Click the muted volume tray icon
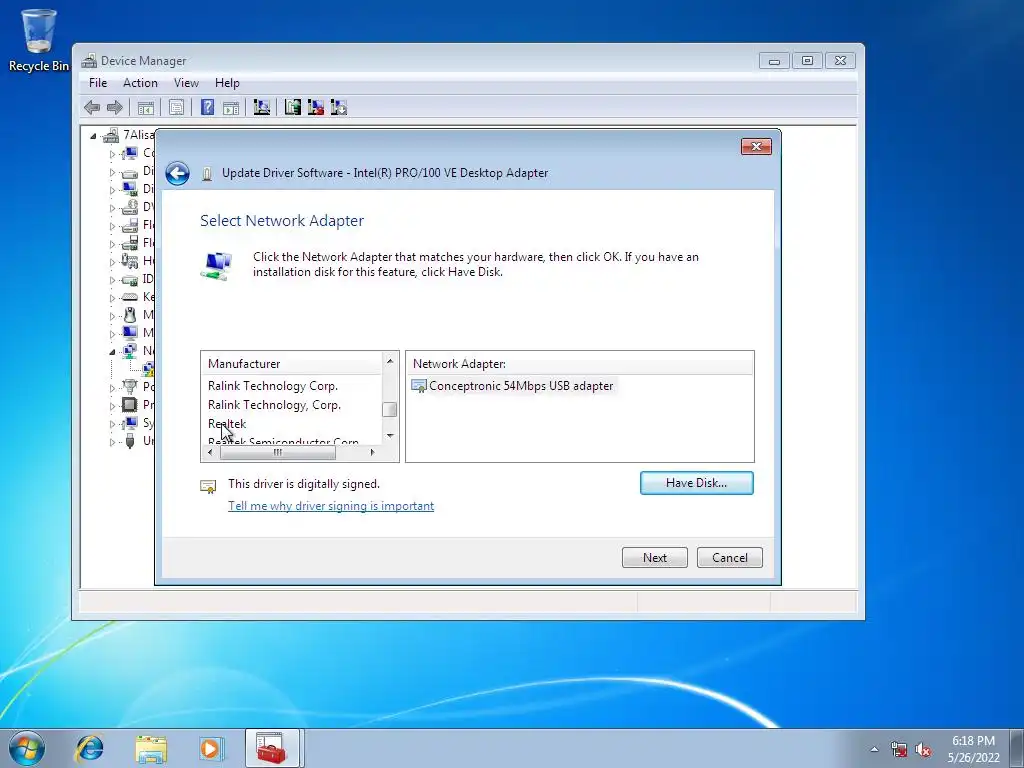The height and width of the screenshot is (768, 1024). (923, 750)
